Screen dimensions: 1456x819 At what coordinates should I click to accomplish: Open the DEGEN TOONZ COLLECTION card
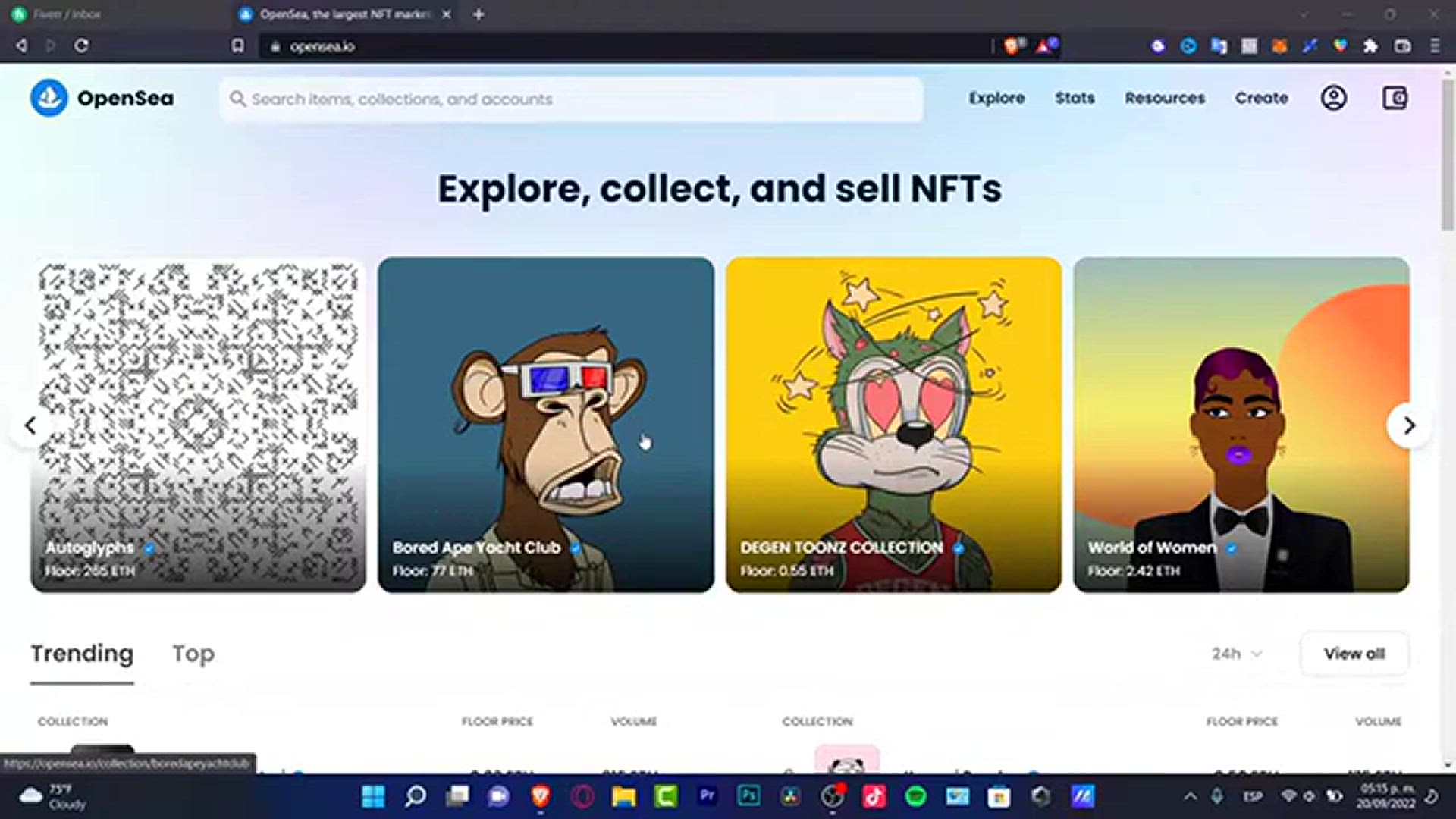[893, 425]
